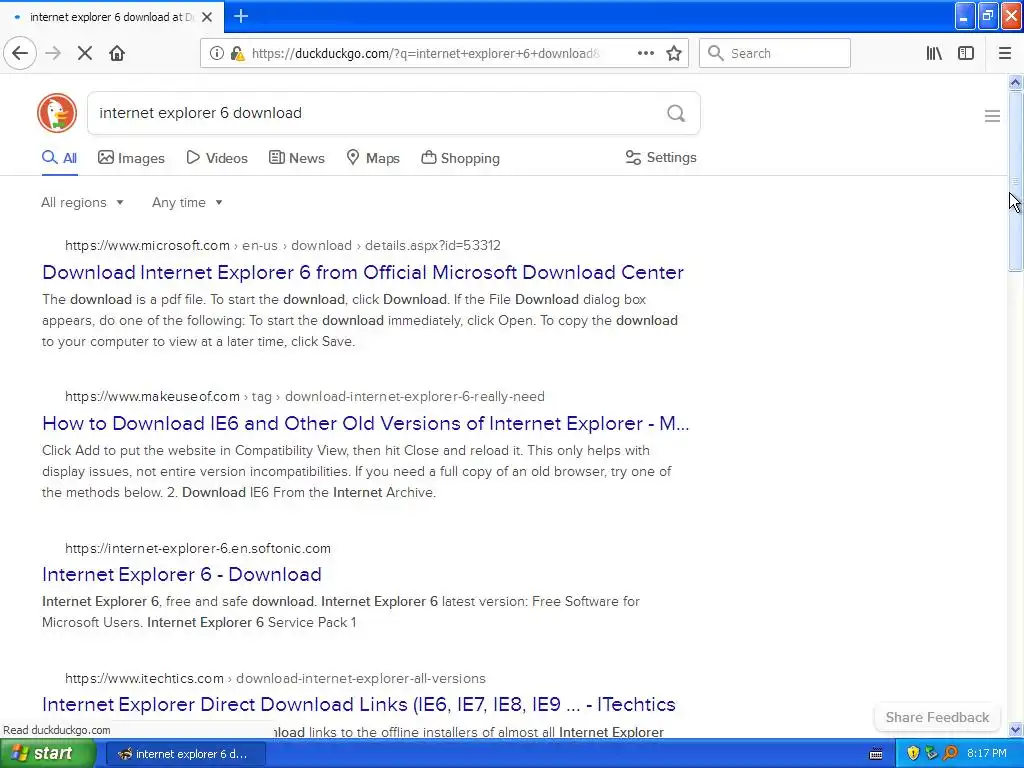Bookmark this page with the star icon
The height and width of the screenshot is (768, 1024).
click(x=674, y=53)
